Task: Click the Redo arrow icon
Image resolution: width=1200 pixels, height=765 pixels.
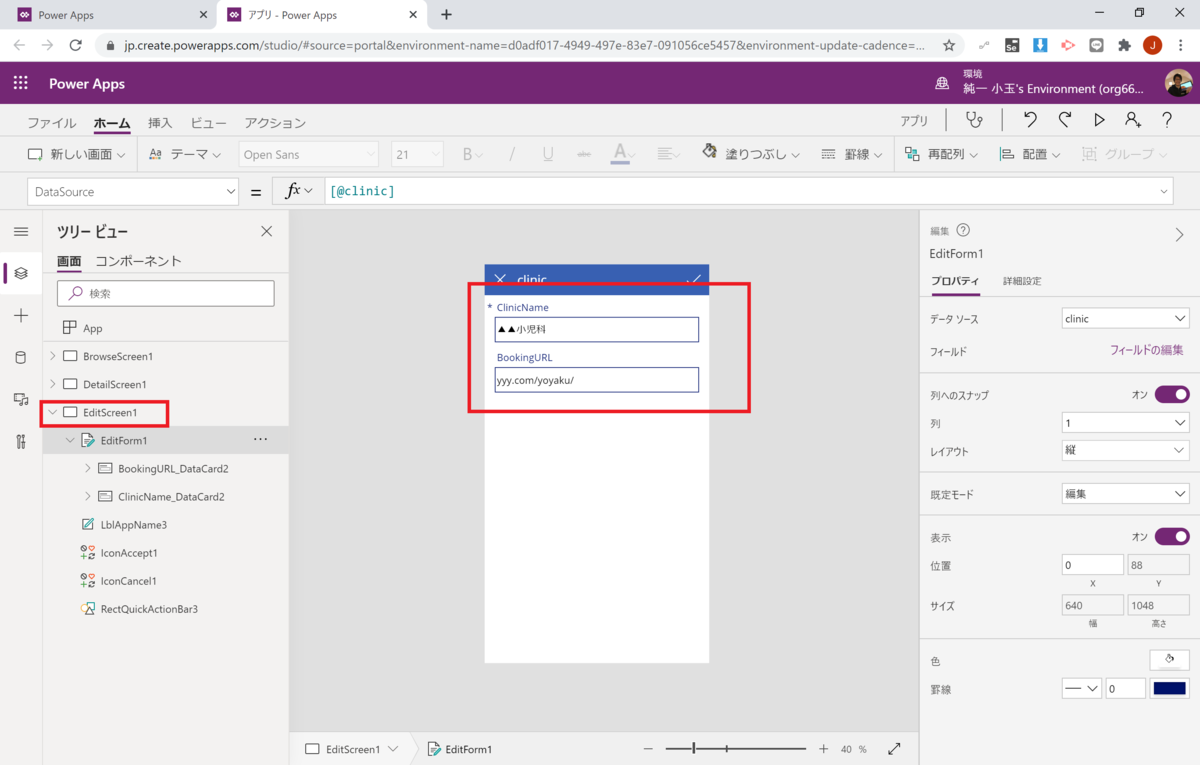Action: 1064,120
